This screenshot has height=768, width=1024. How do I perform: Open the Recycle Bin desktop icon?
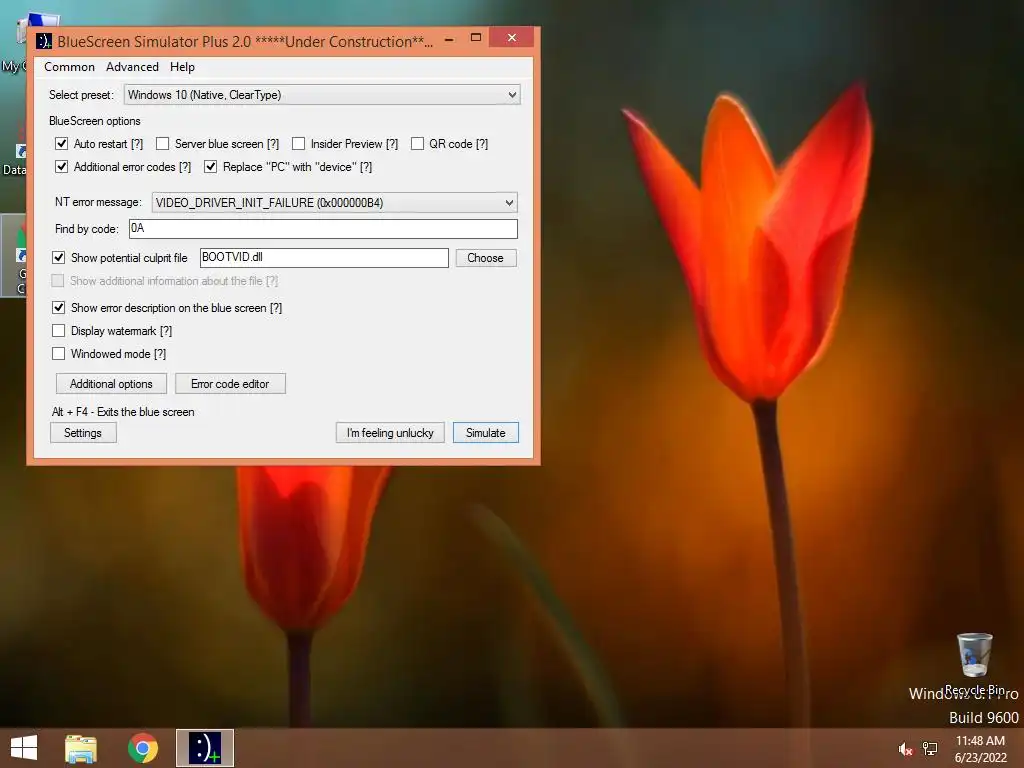(x=974, y=664)
